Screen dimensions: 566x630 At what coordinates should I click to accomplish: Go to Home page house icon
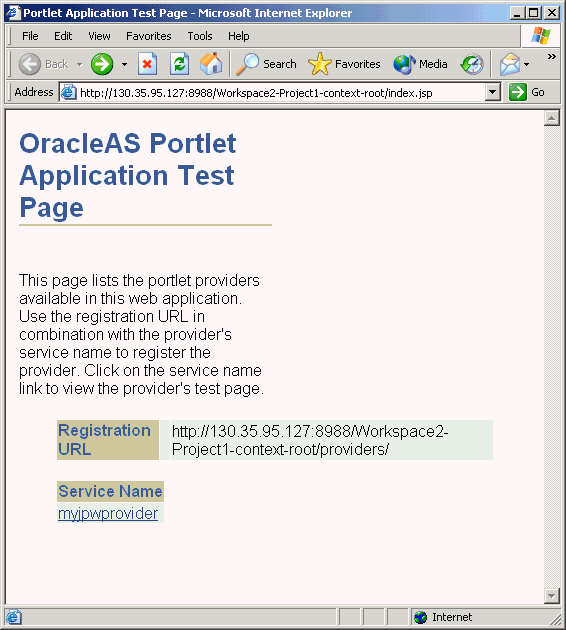tap(211, 64)
